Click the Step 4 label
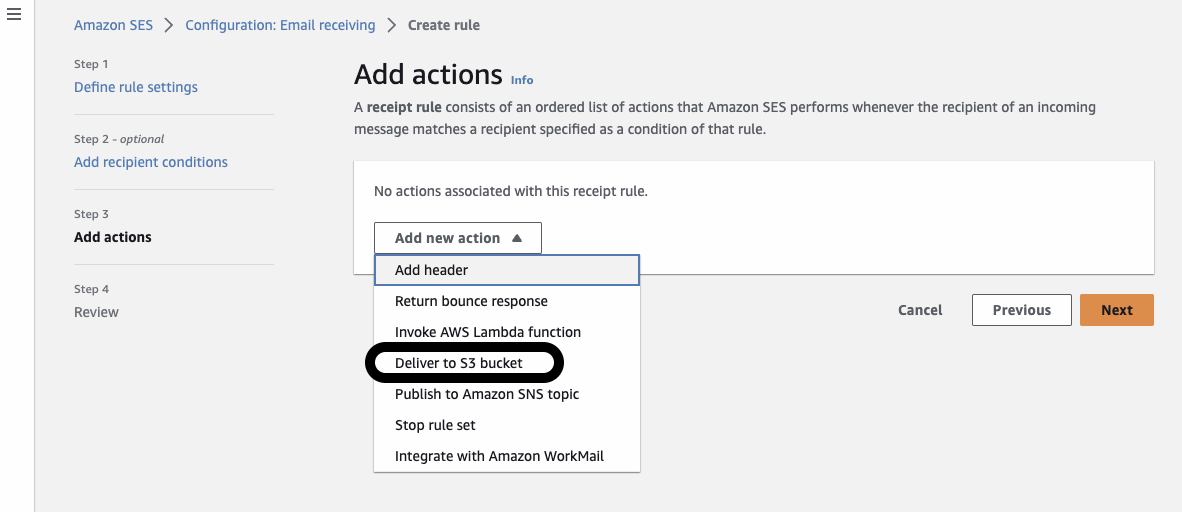Screen dimensions: 1182x512 pos(92,290)
